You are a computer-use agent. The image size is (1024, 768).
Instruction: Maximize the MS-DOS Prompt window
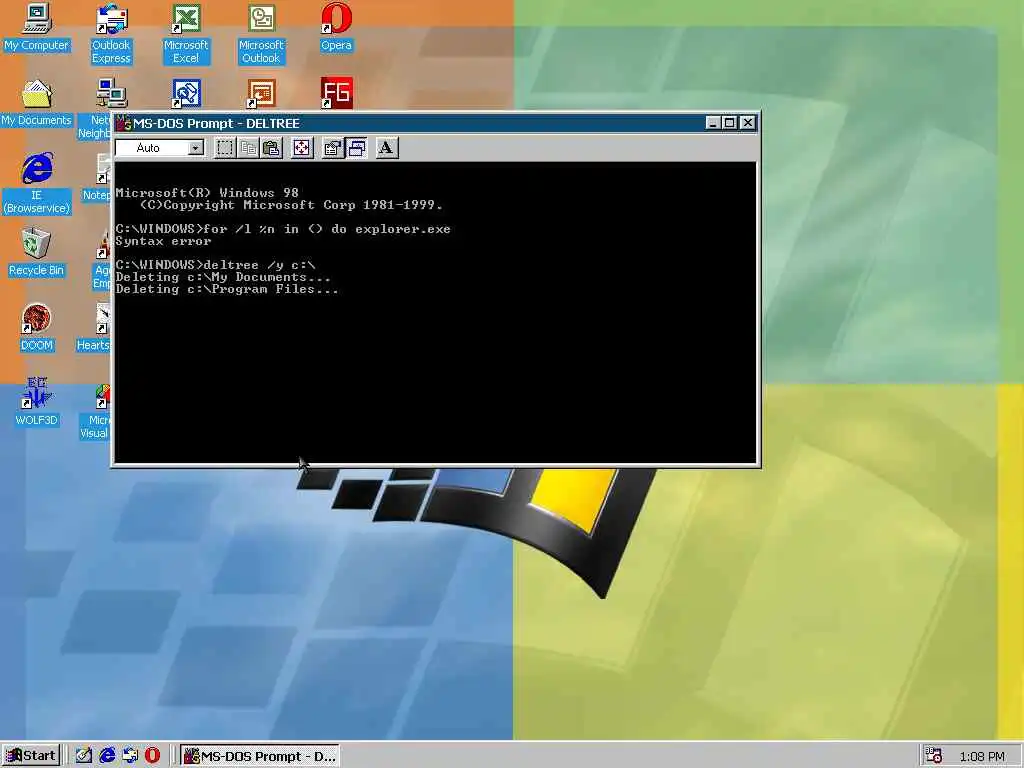point(729,123)
